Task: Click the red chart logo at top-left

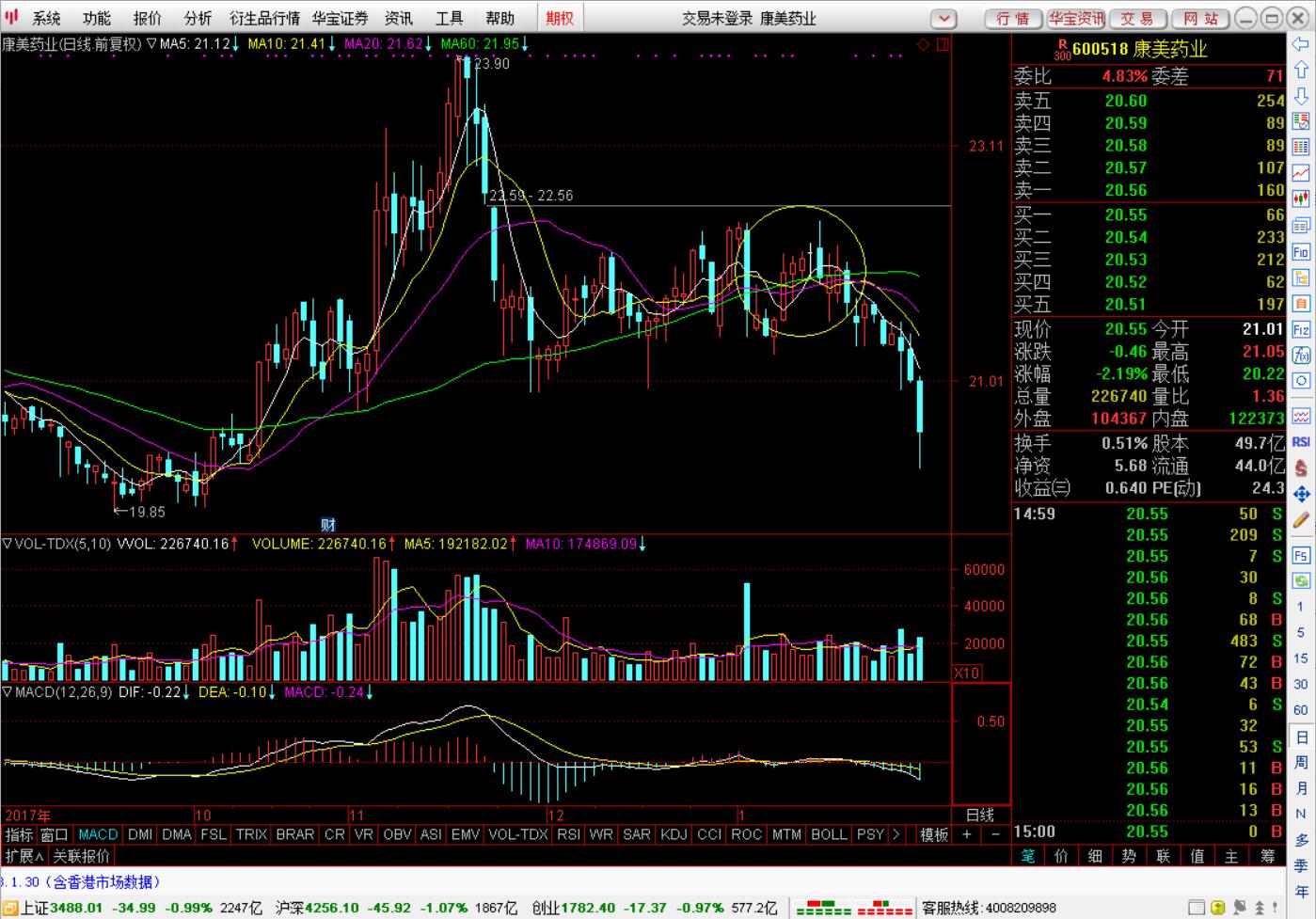Action: [x=11, y=17]
